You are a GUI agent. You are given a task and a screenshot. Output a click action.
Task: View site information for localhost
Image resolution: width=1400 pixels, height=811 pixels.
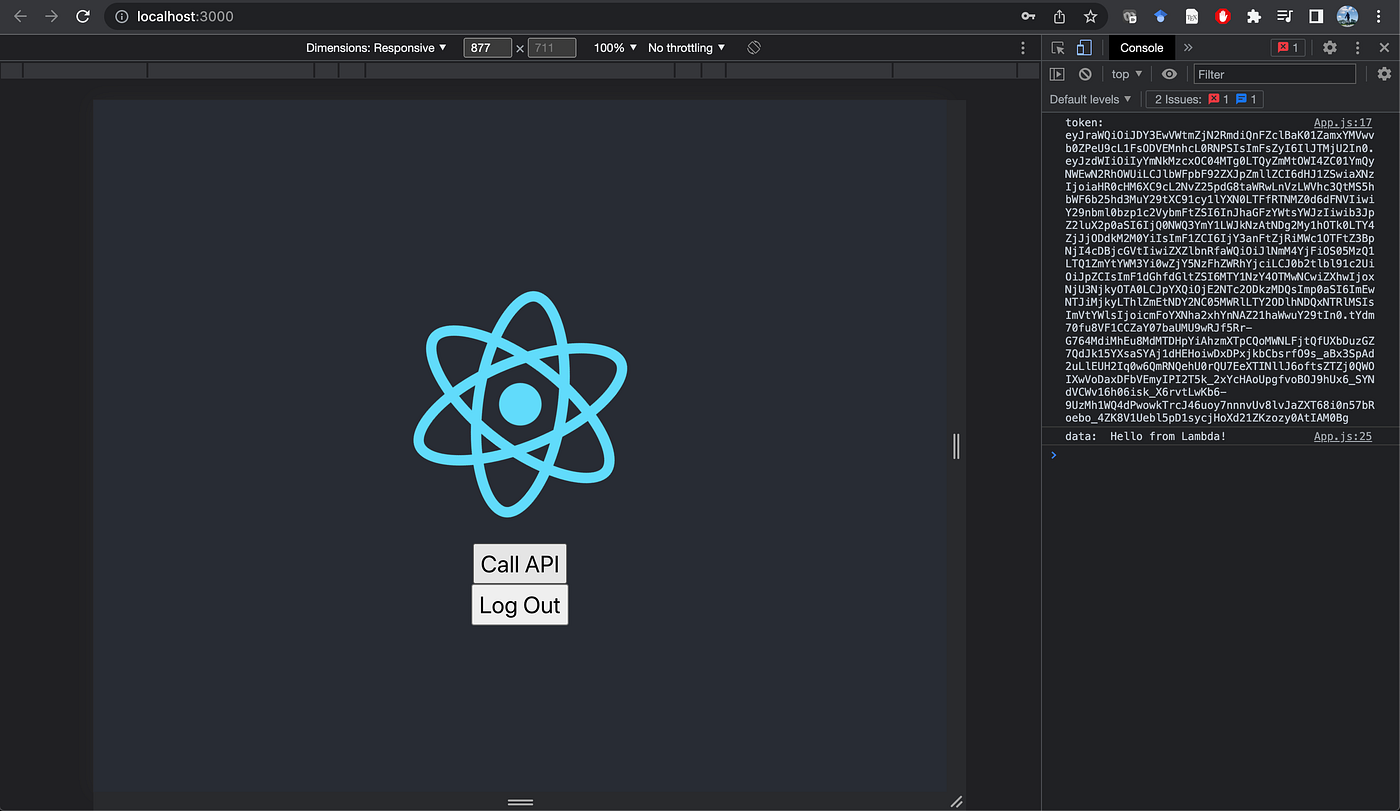click(x=122, y=17)
